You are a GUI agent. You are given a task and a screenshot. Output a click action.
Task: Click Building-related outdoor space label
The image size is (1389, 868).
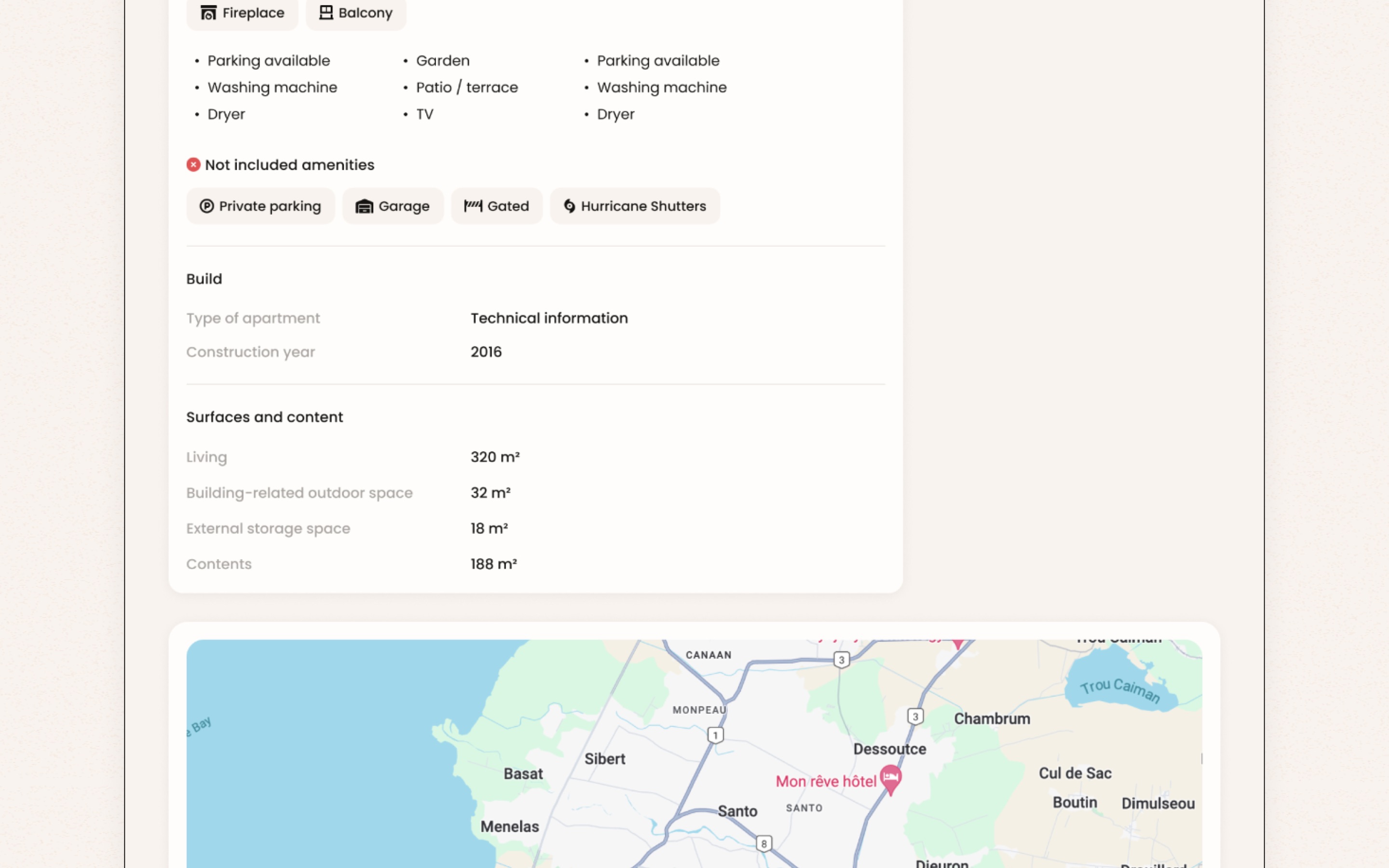click(300, 493)
